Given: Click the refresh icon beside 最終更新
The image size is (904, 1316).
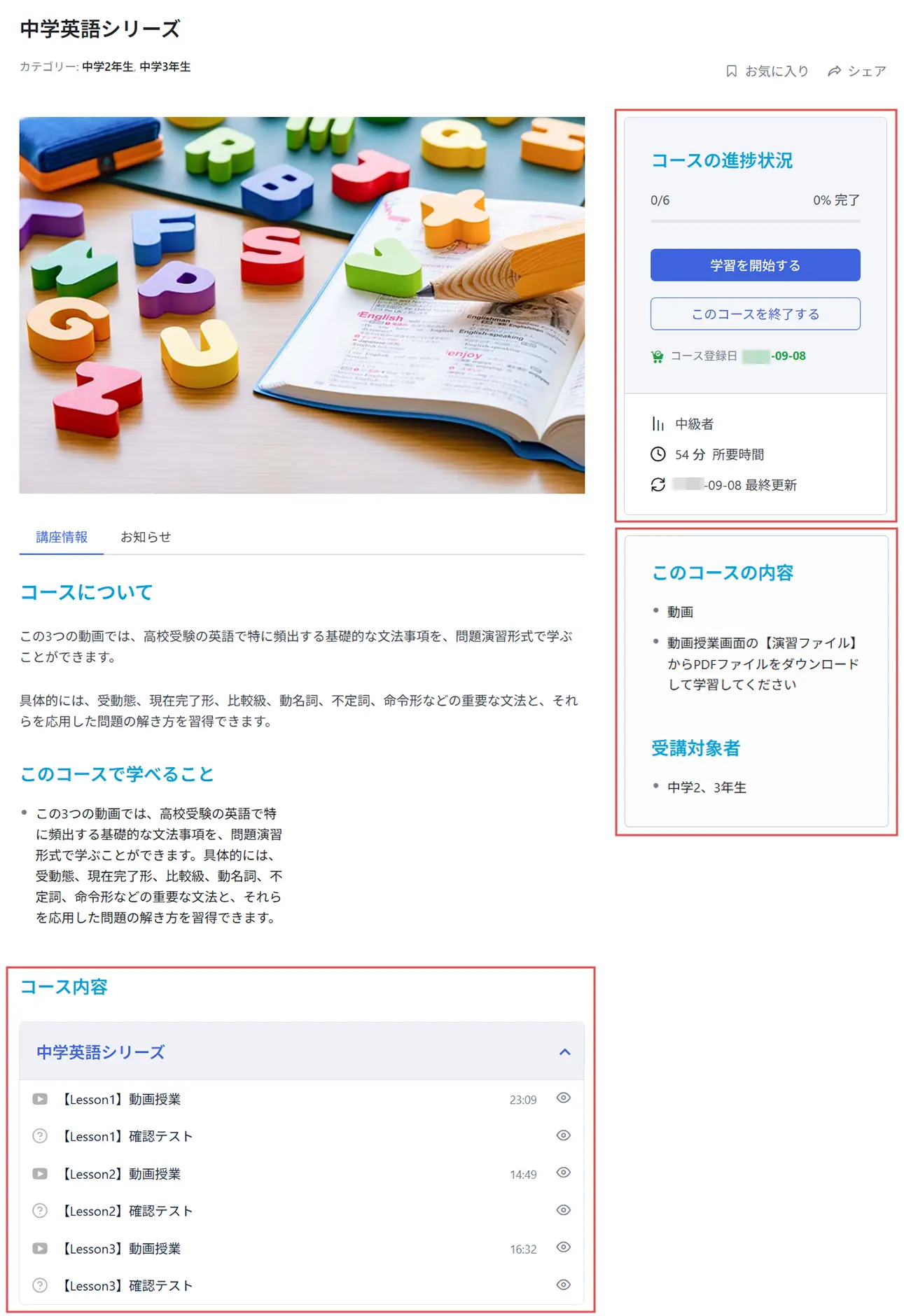Looking at the screenshot, I should 658,484.
